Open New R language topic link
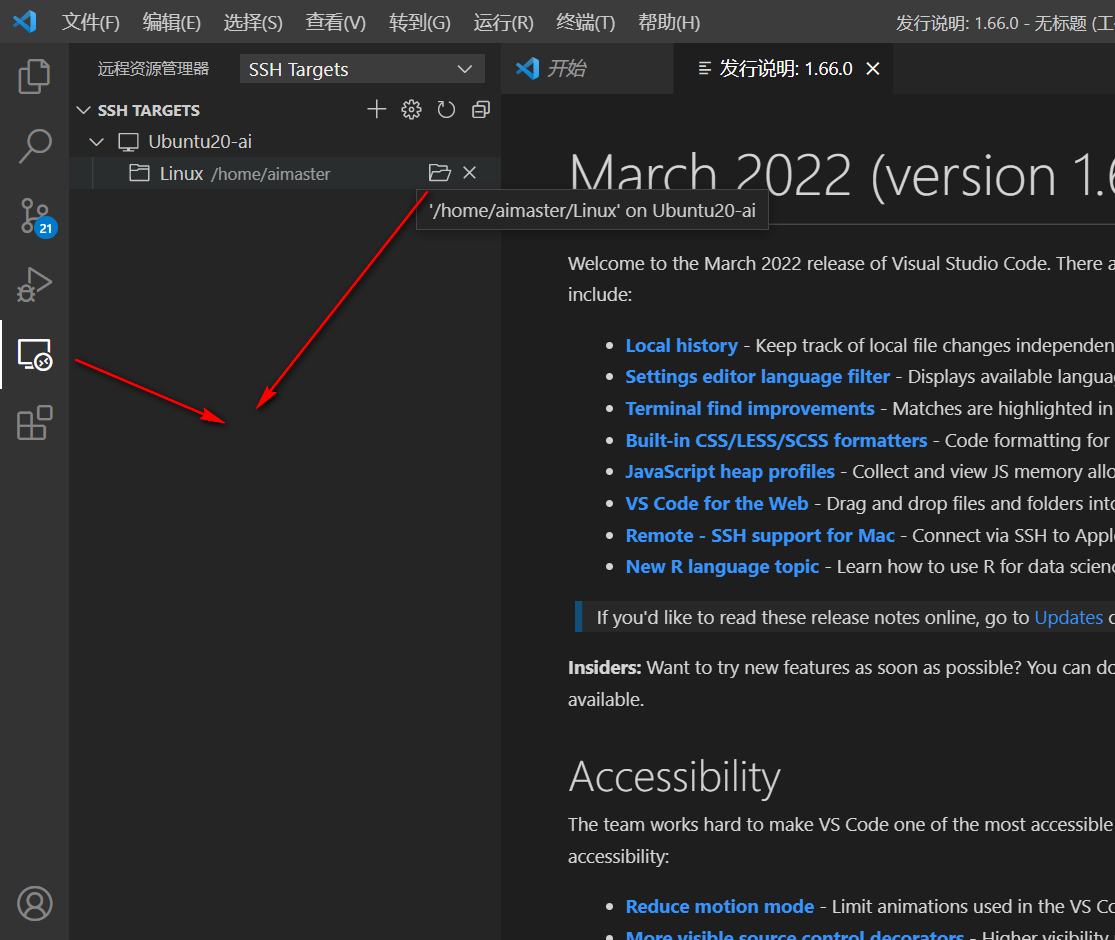Viewport: 1115px width, 940px height. click(722, 567)
